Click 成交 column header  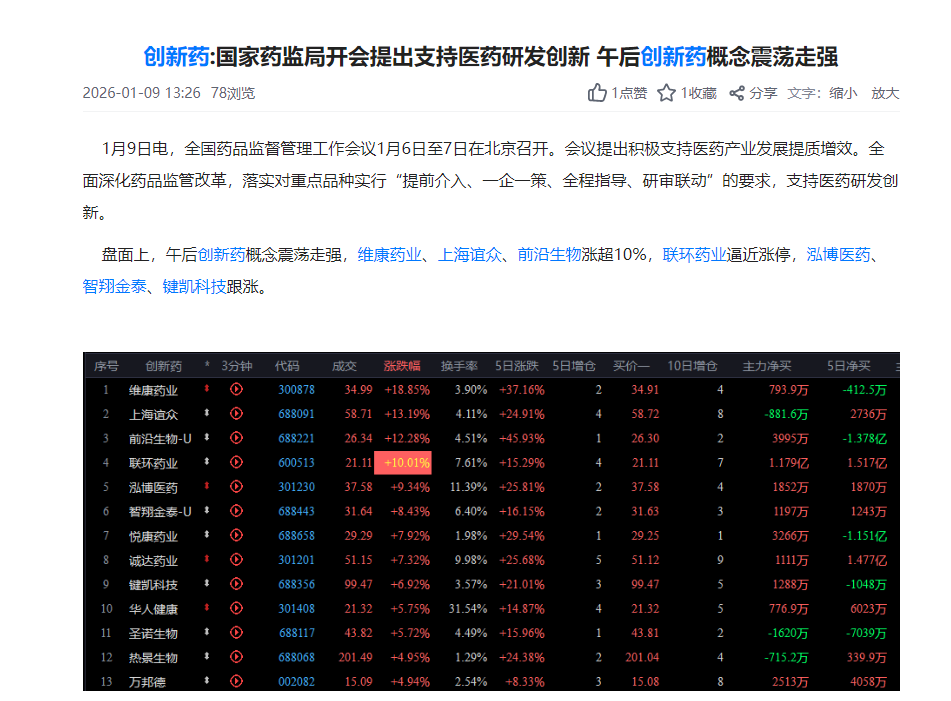tap(344, 366)
